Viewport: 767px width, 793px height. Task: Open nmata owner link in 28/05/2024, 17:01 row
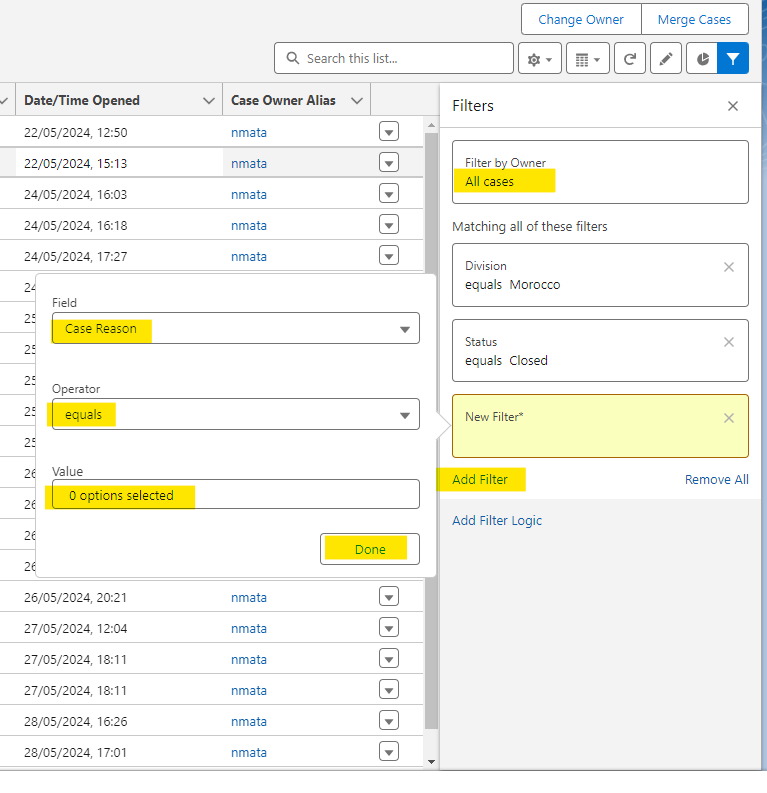click(249, 753)
